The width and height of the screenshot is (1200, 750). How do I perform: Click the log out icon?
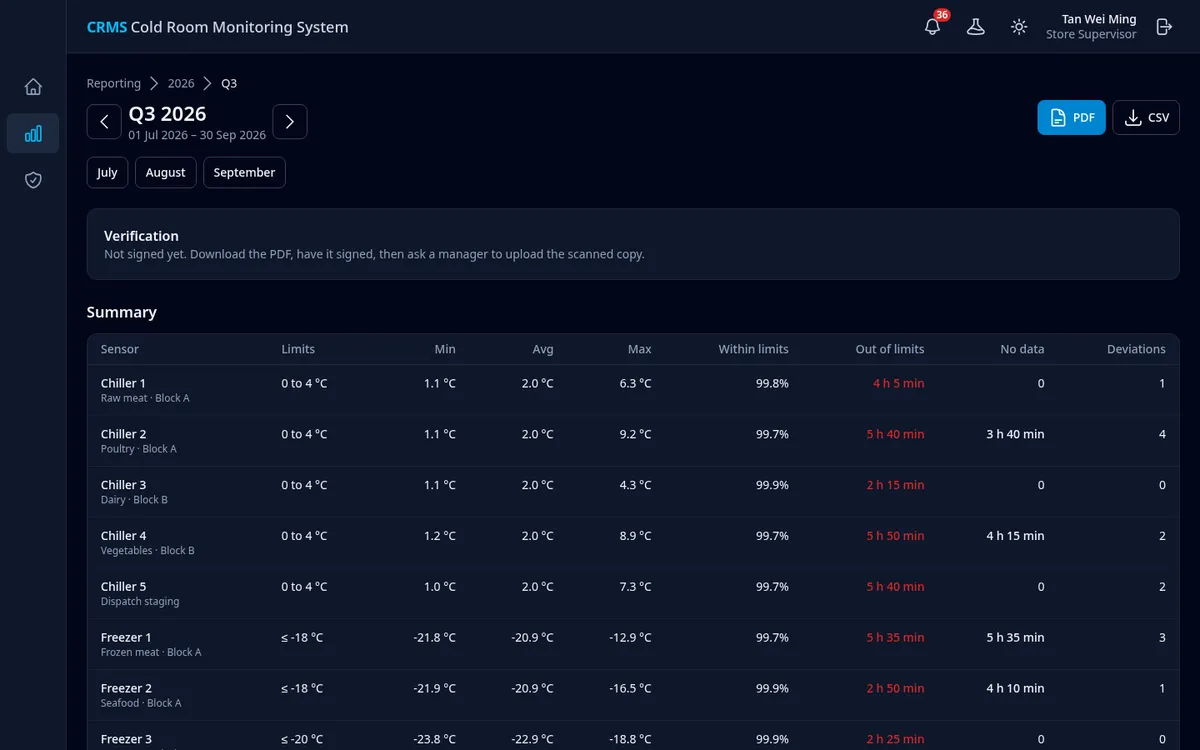click(1164, 27)
